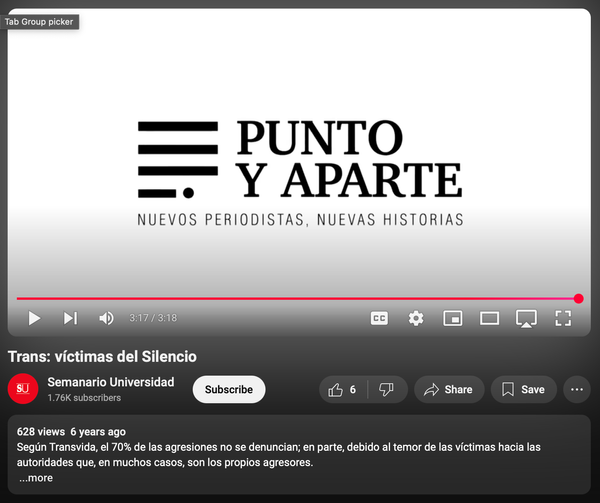Viewport: 600px width, 503px height.
Task: Open AirPlay casting options
Action: [526, 319]
